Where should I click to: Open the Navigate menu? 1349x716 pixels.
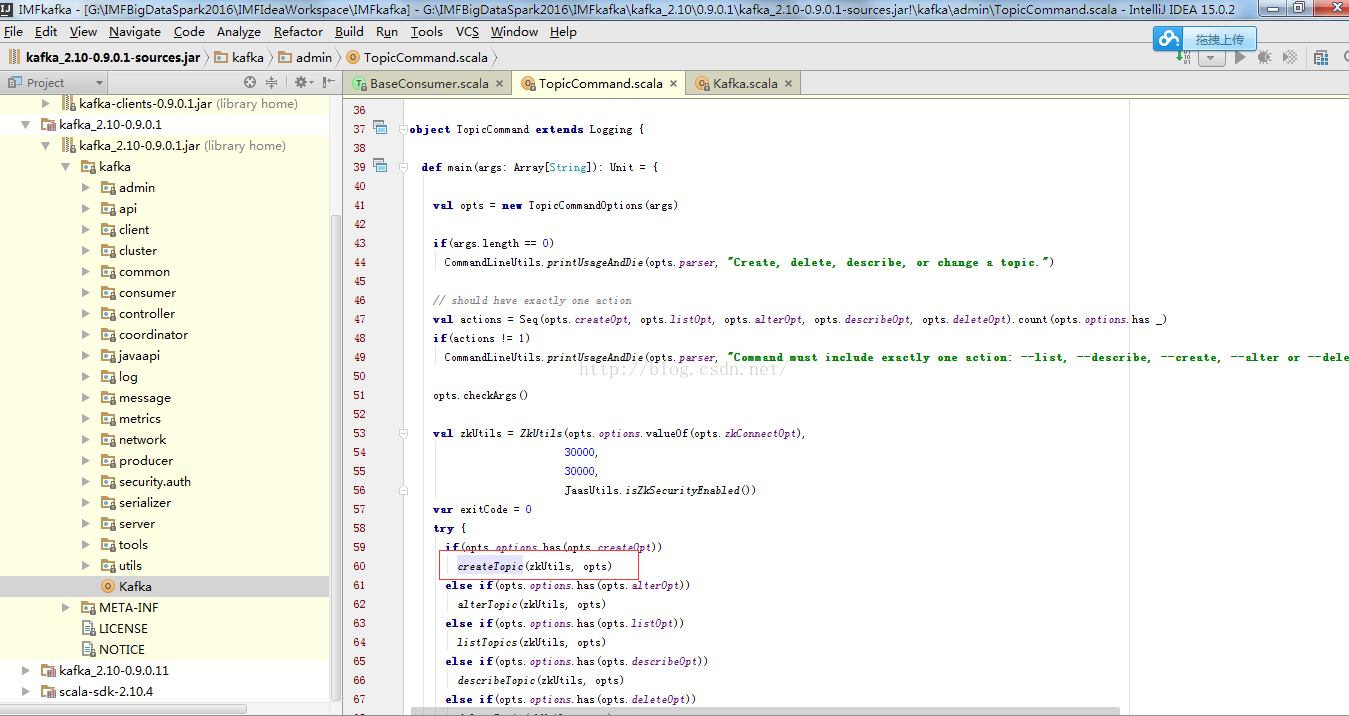[135, 32]
